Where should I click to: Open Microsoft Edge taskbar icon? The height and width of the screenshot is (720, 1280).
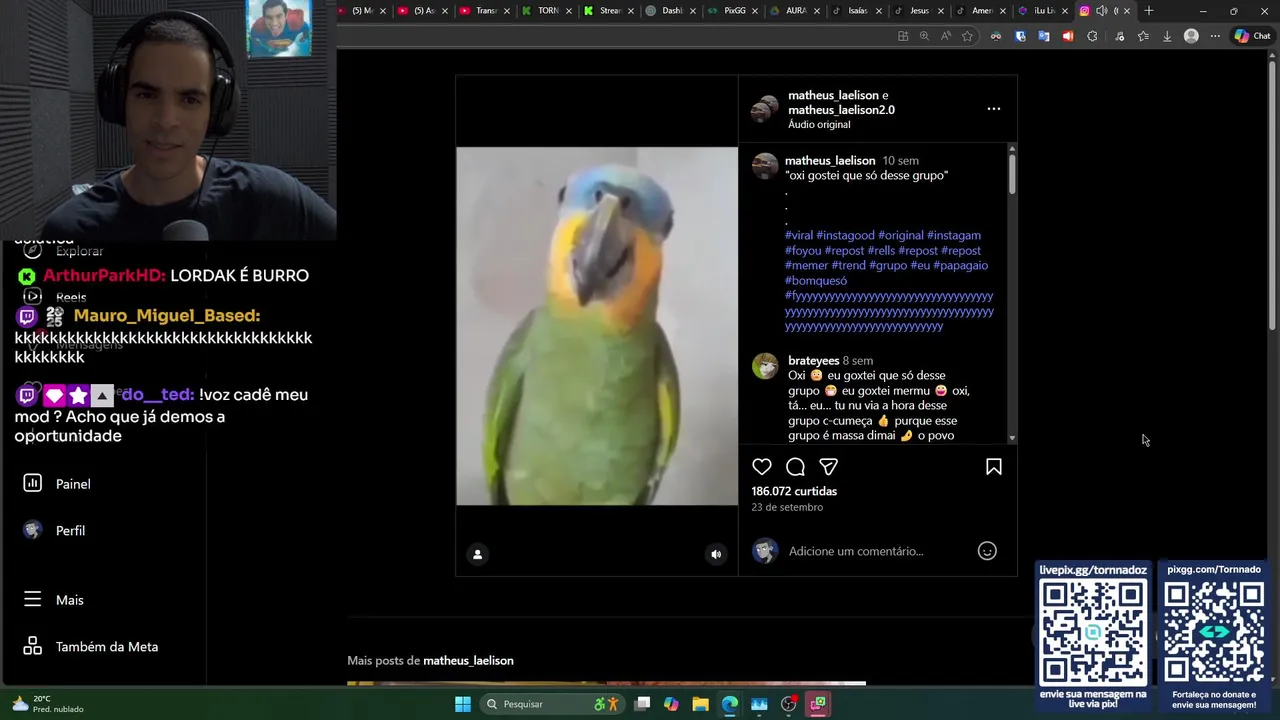click(730, 704)
